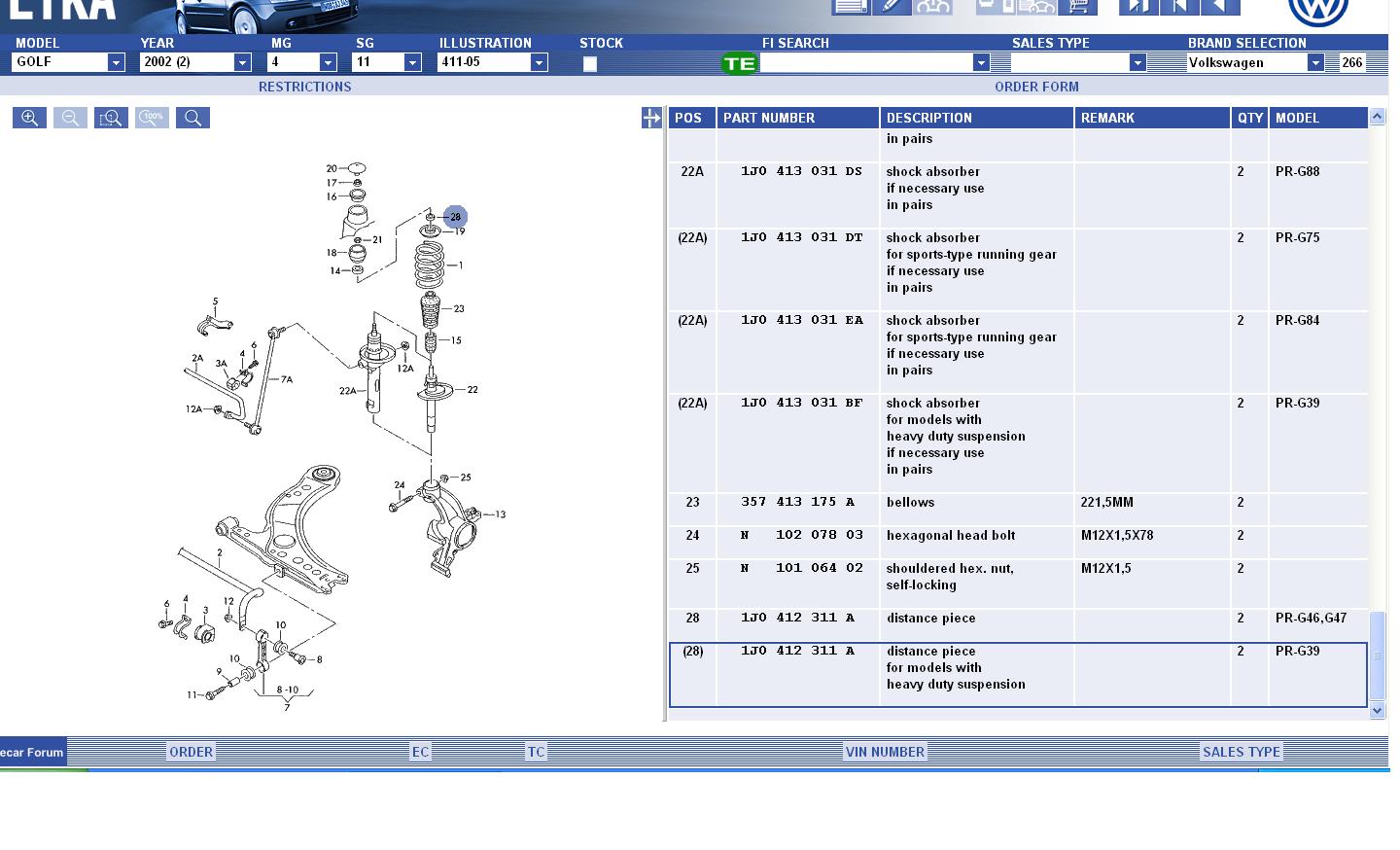Open the SALES TYPE dropdown arrow

(x=1137, y=62)
